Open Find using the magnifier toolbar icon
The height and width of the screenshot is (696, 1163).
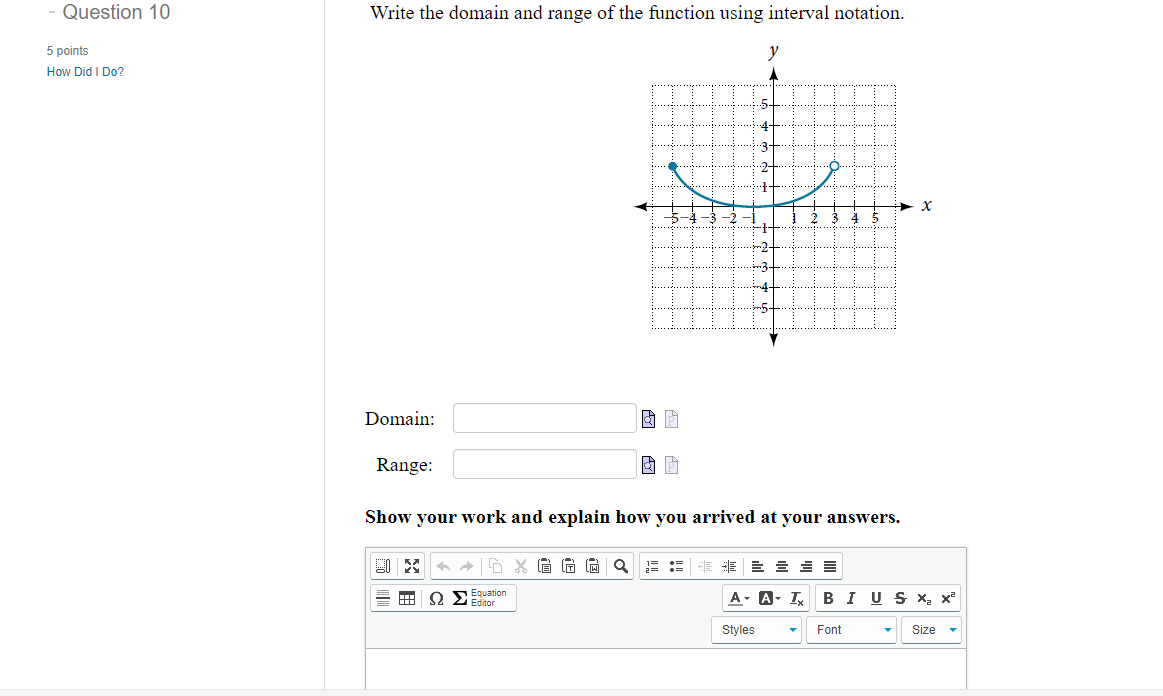[619, 566]
